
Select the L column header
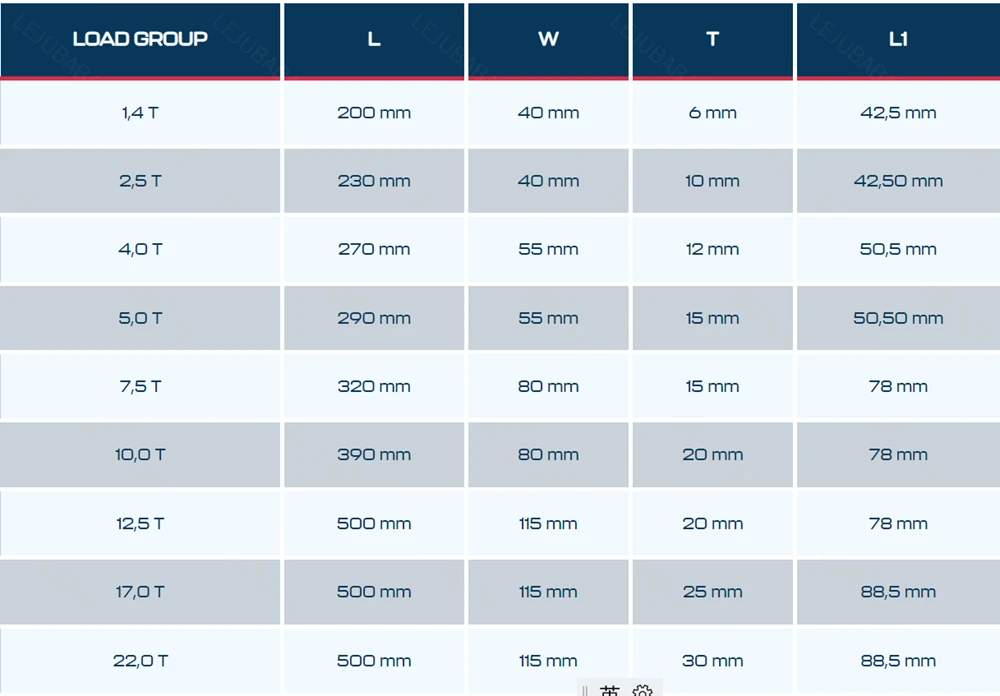coord(374,40)
